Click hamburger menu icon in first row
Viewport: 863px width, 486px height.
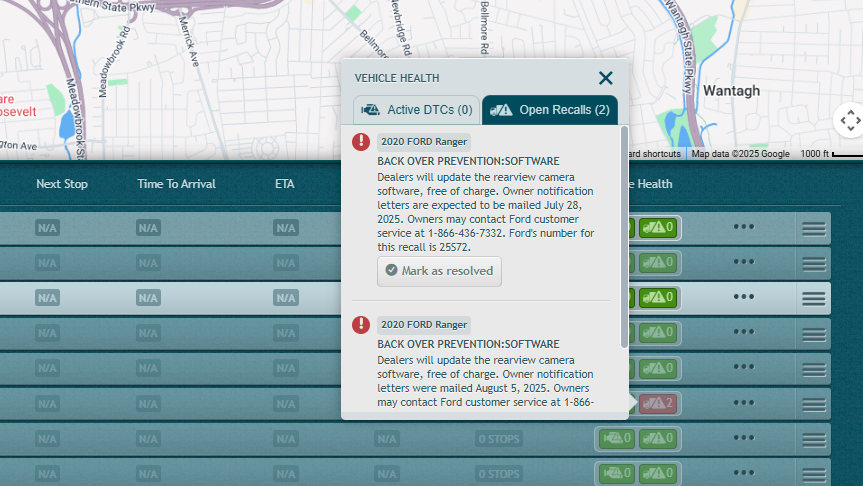pos(814,228)
